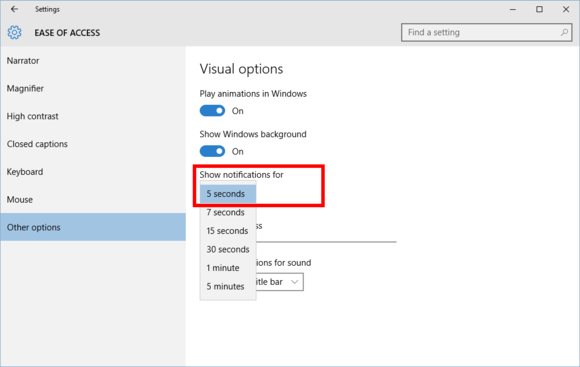580x367 pixels.
Task: Maximize the Settings window
Action: coord(539,9)
